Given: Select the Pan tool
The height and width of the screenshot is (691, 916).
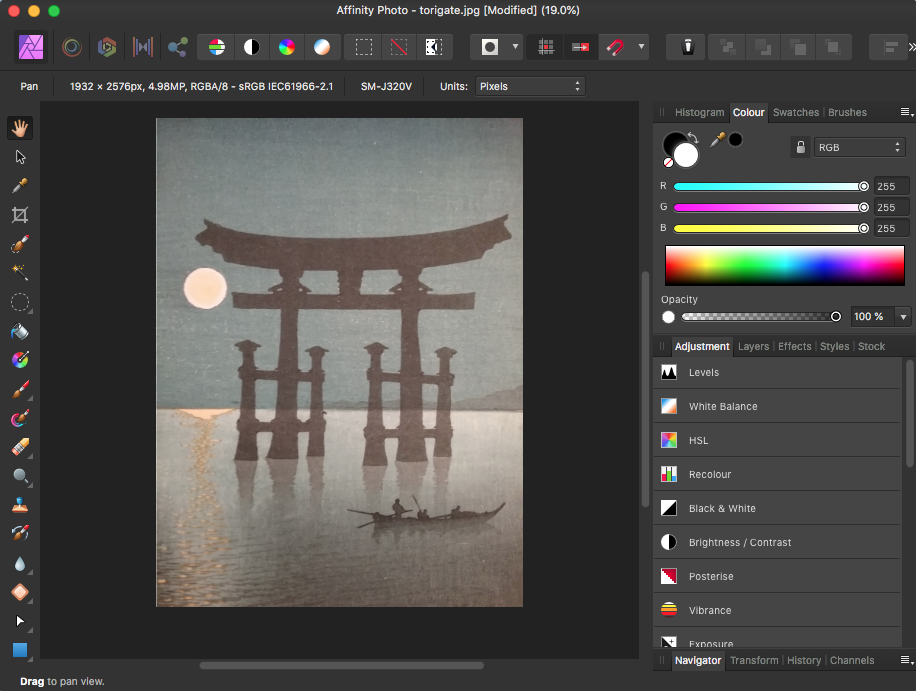Looking at the screenshot, I should (20, 127).
